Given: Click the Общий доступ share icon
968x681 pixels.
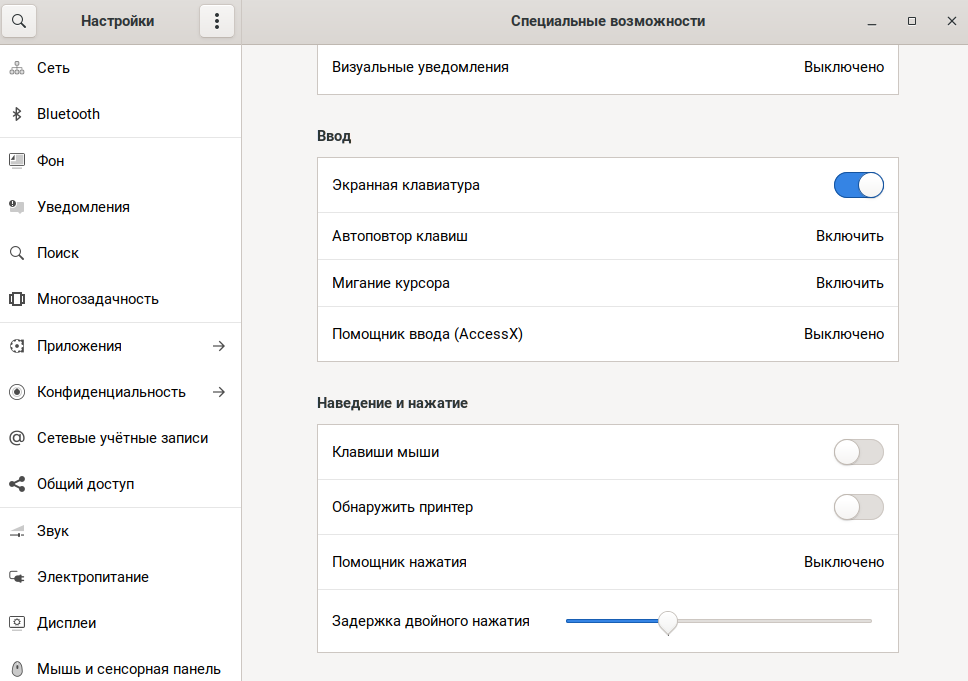Looking at the screenshot, I should pos(16,484).
